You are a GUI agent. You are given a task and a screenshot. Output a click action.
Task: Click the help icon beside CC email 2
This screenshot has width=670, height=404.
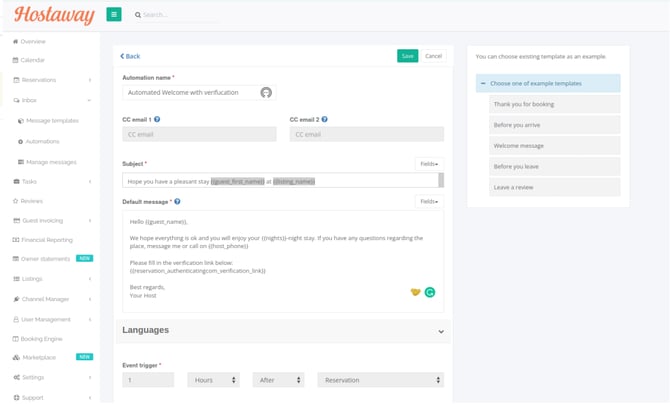tap(324, 119)
